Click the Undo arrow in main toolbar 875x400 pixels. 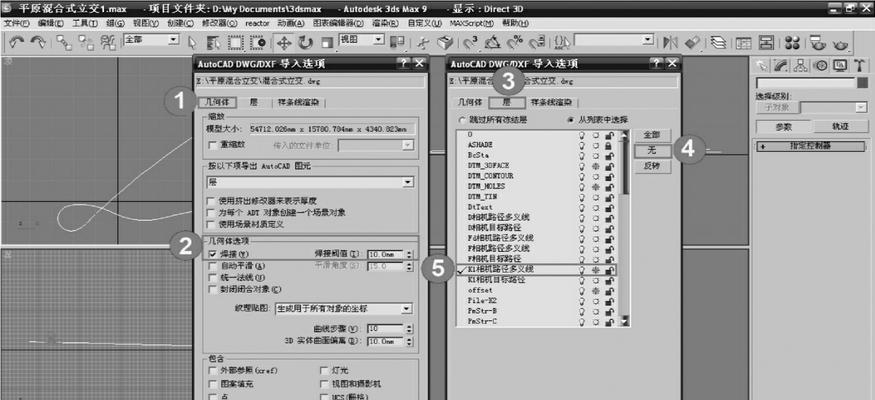[x=16, y=42]
